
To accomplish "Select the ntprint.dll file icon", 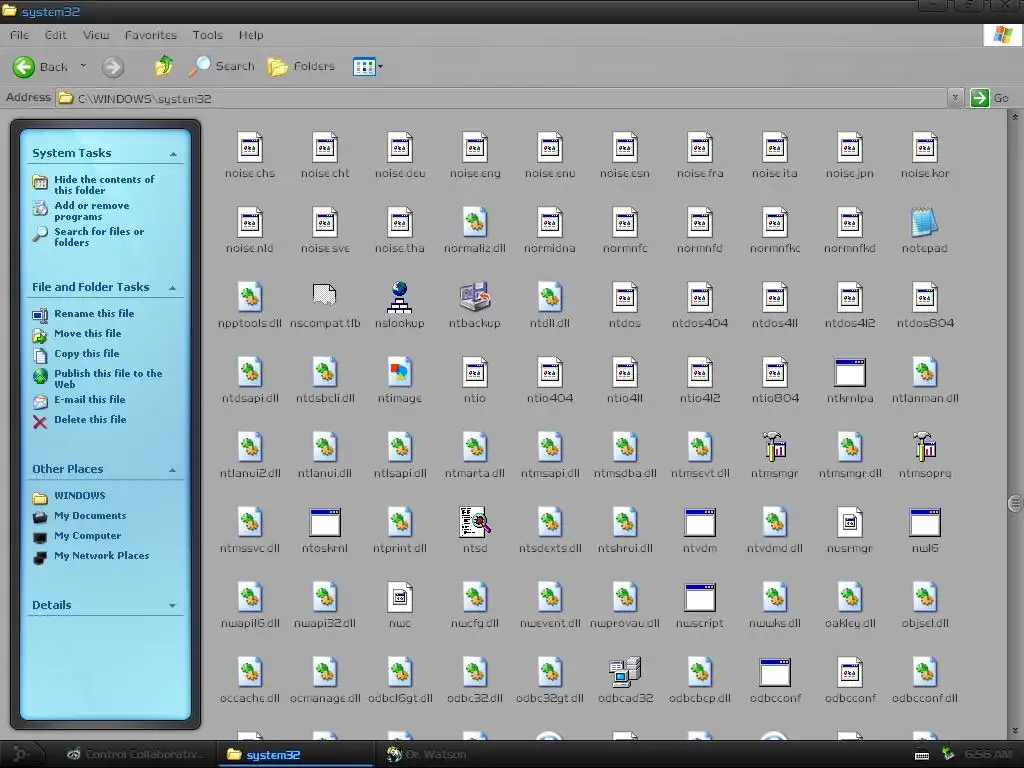I will [x=399, y=522].
